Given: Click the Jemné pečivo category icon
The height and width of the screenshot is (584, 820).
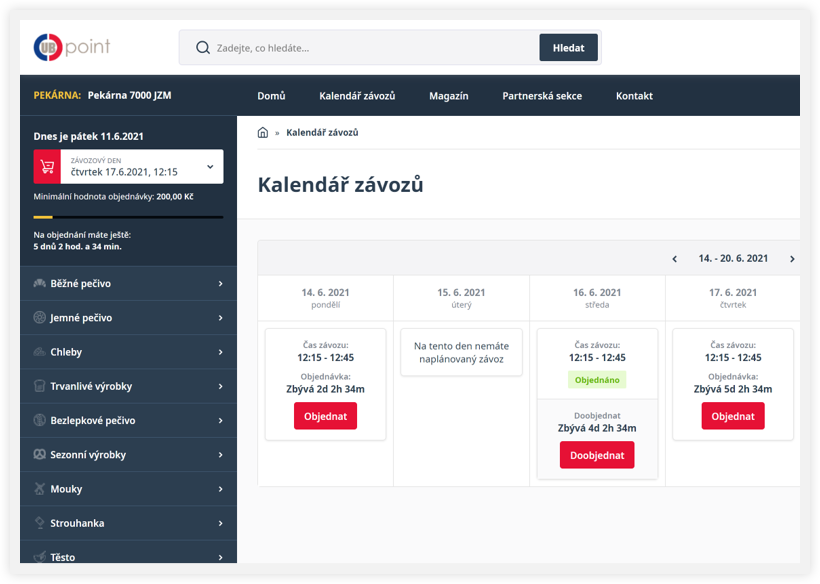Looking at the screenshot, I should tap(40, 318).
